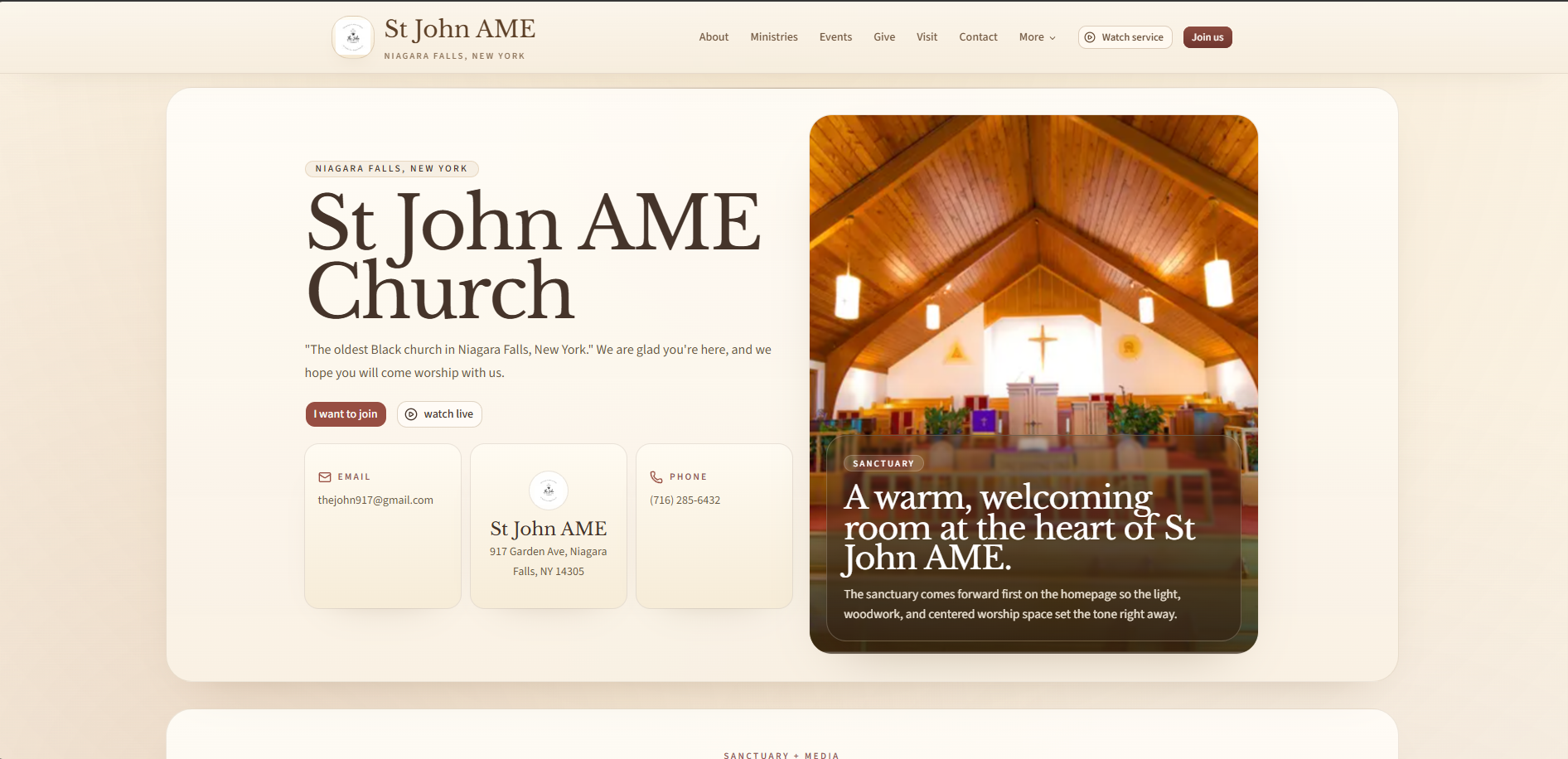Screen dimensions: 1568x759
Task: Click the phone handset icon
Action: (x=656, y=476)
